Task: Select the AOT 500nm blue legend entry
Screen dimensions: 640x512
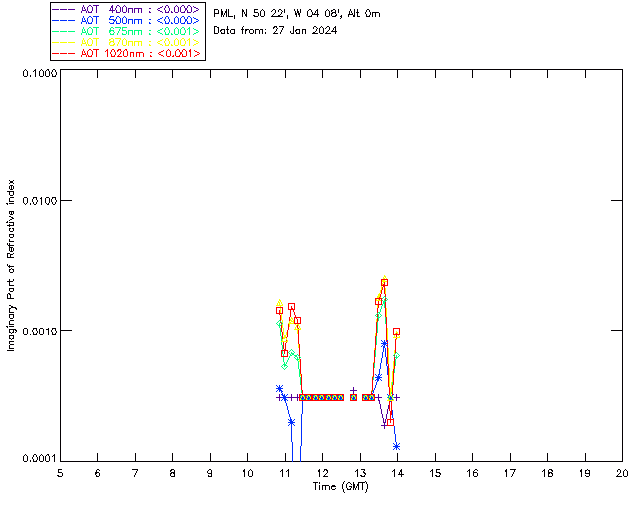Action: tap(127, 20)
